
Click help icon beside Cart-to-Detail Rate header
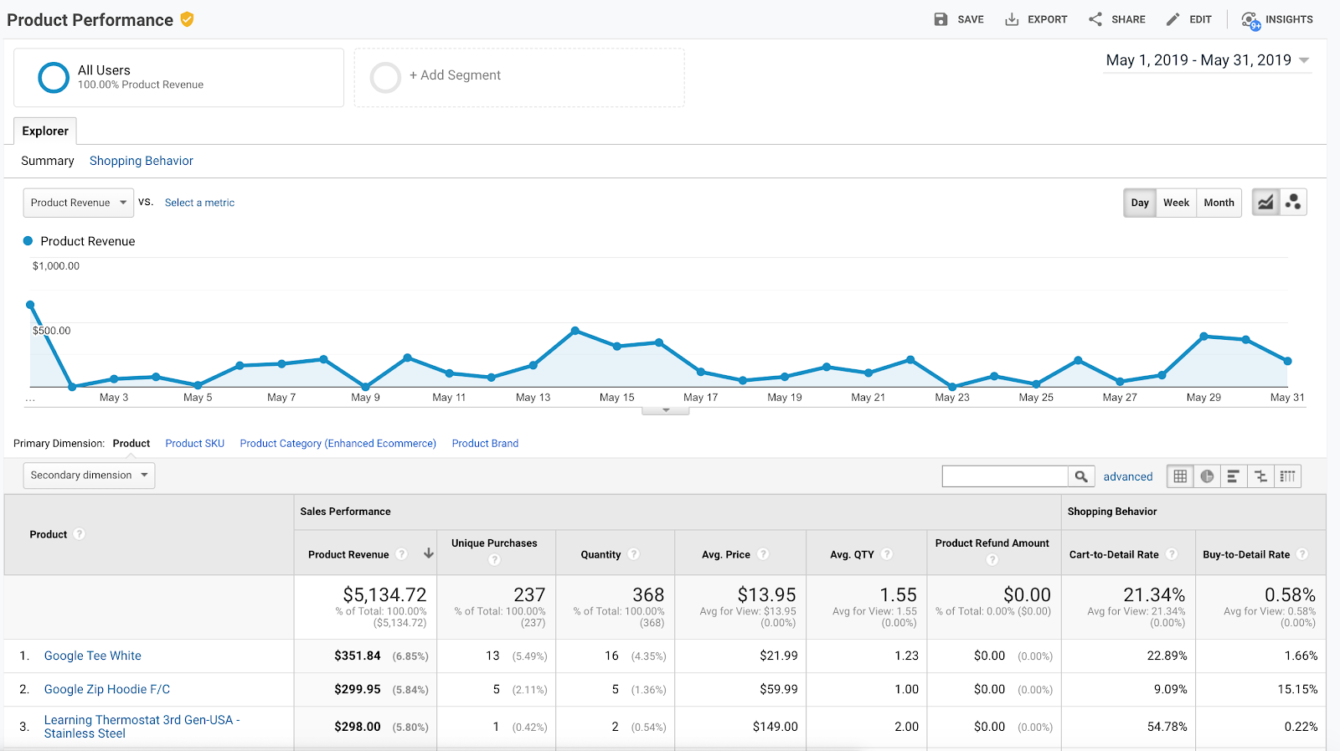1172,554
